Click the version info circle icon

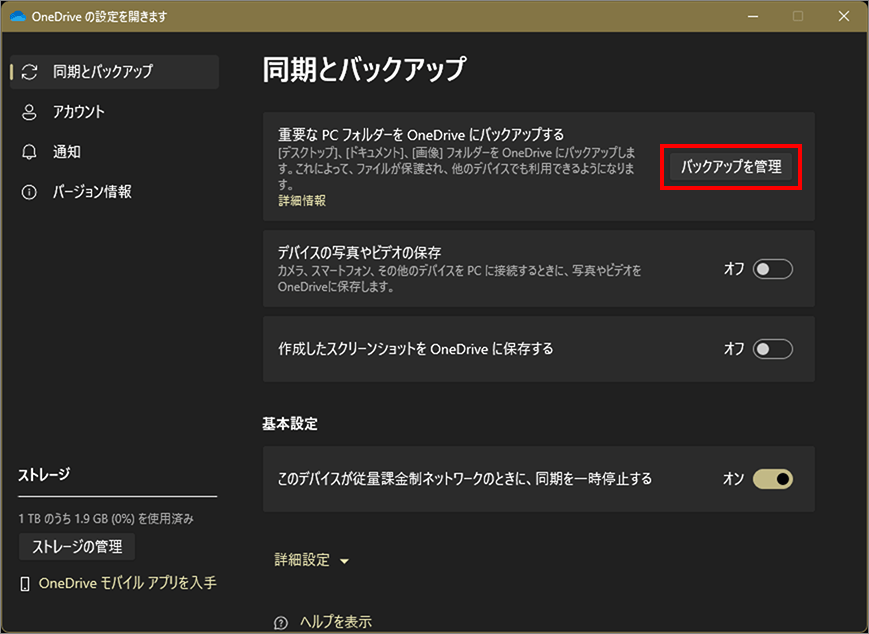tap(29, 192)
